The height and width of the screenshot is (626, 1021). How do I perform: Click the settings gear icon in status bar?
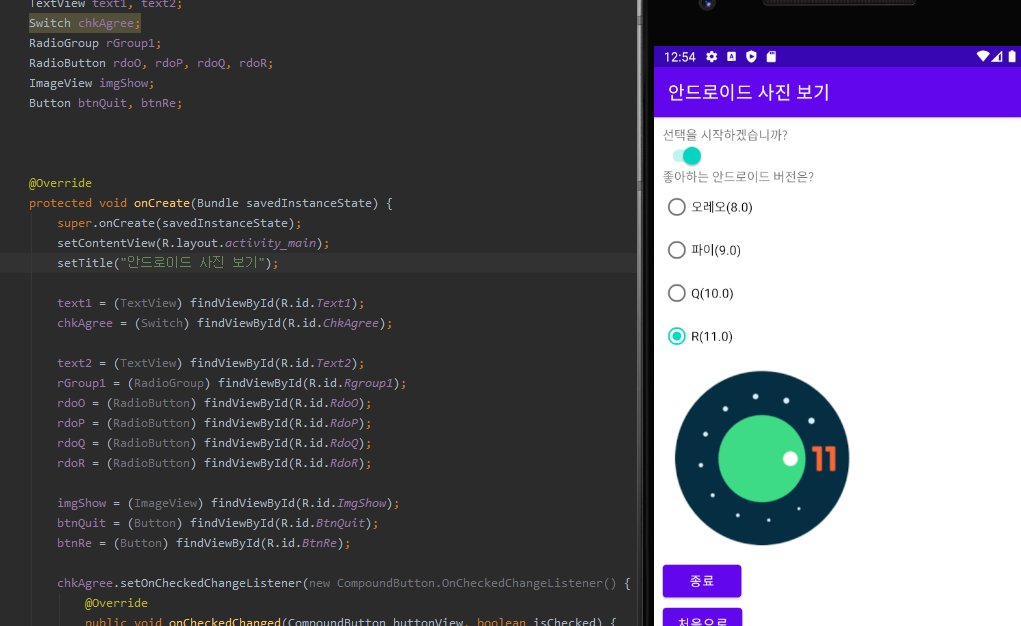(712, 57)
